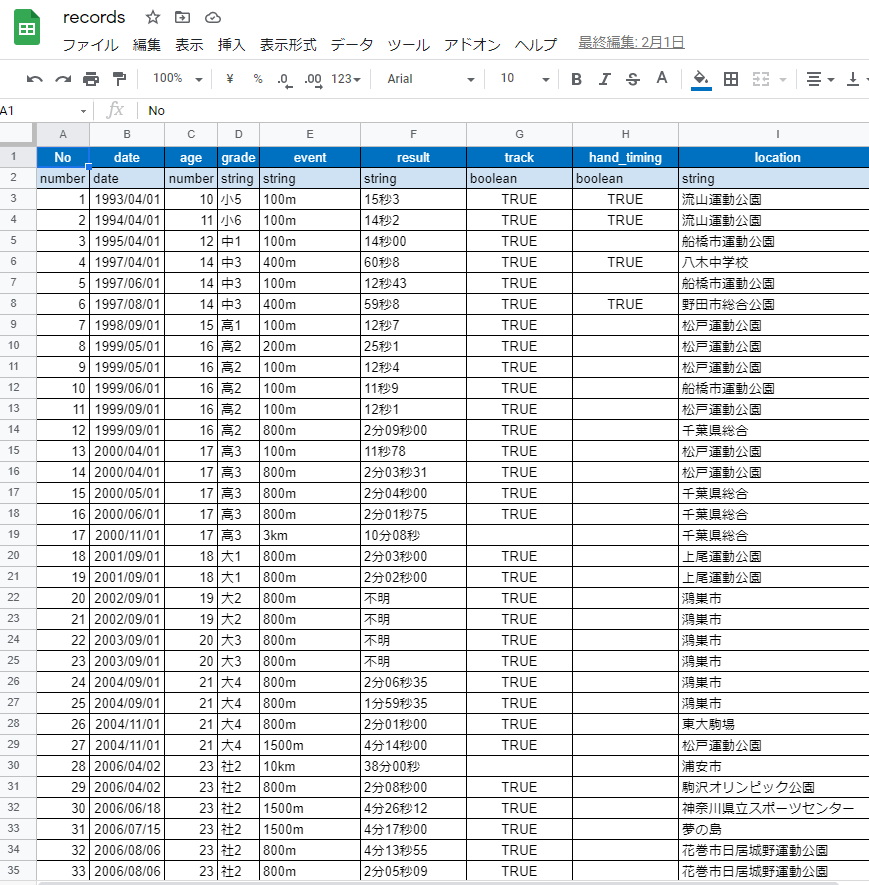
Task: Click the undo arrow icon
Action: [x=35, y=79]
